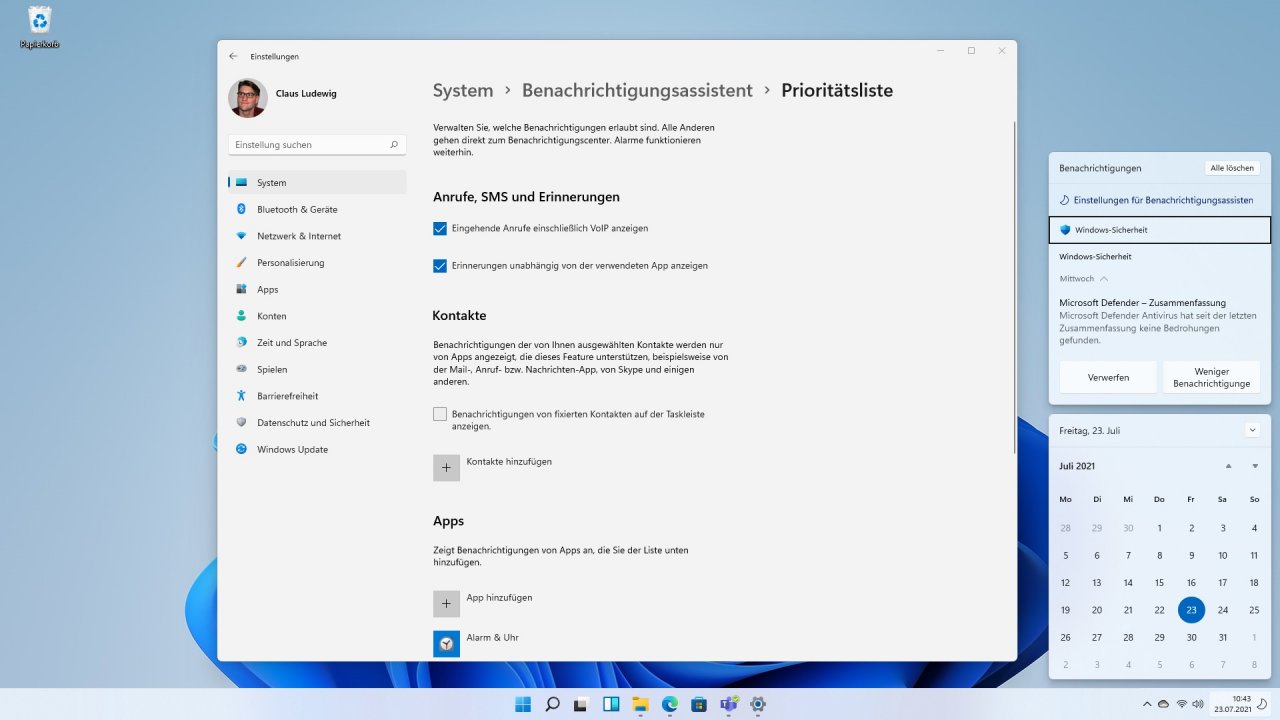The image size is (1280, 720).
Task: Open Netzwerk & Internet settings
Action: 317,236
